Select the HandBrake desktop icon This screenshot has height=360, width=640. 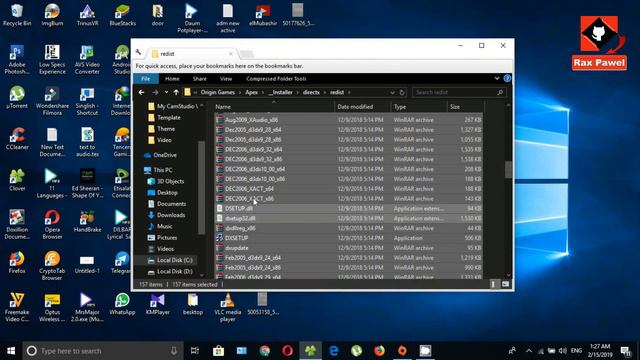tap(87, 221)
